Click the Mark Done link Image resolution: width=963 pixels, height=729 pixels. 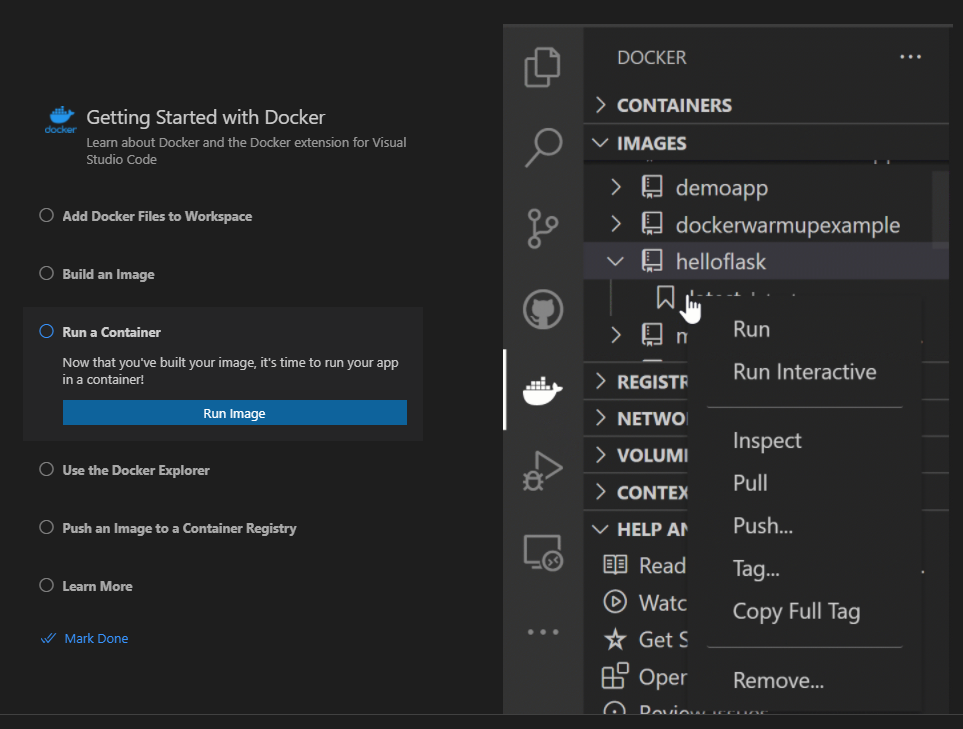point(96,638)
